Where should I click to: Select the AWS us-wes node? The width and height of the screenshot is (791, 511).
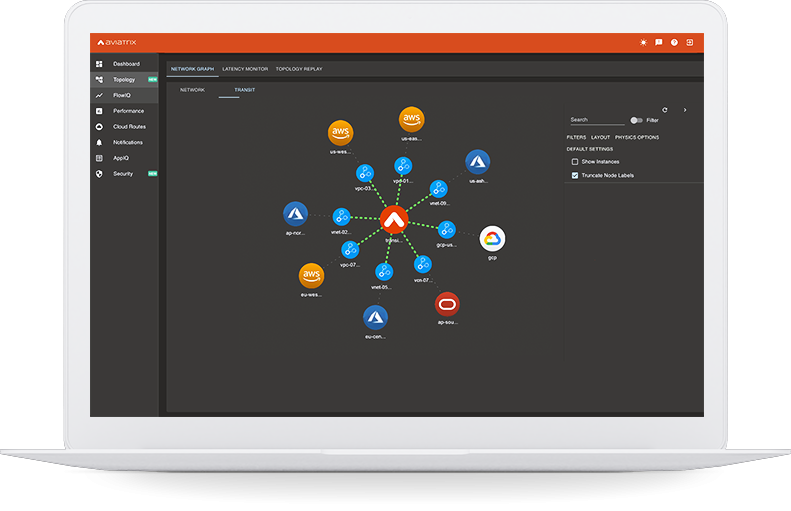[x=341, y=133]
